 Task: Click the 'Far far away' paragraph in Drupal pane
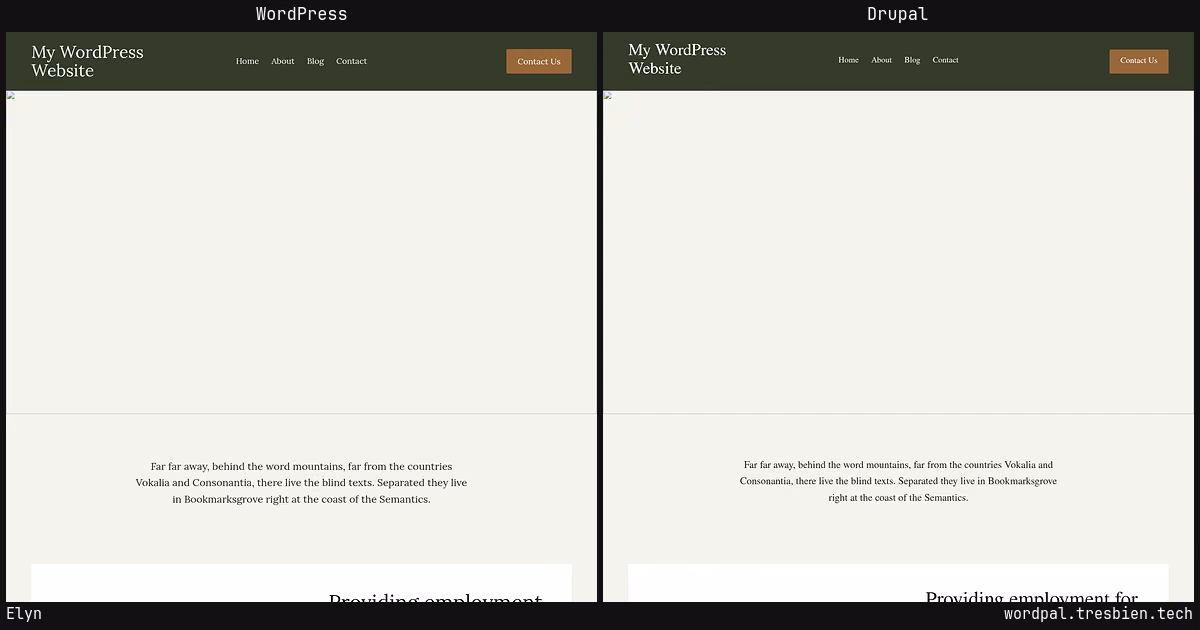pyautogui.click(x=898, y=481)
